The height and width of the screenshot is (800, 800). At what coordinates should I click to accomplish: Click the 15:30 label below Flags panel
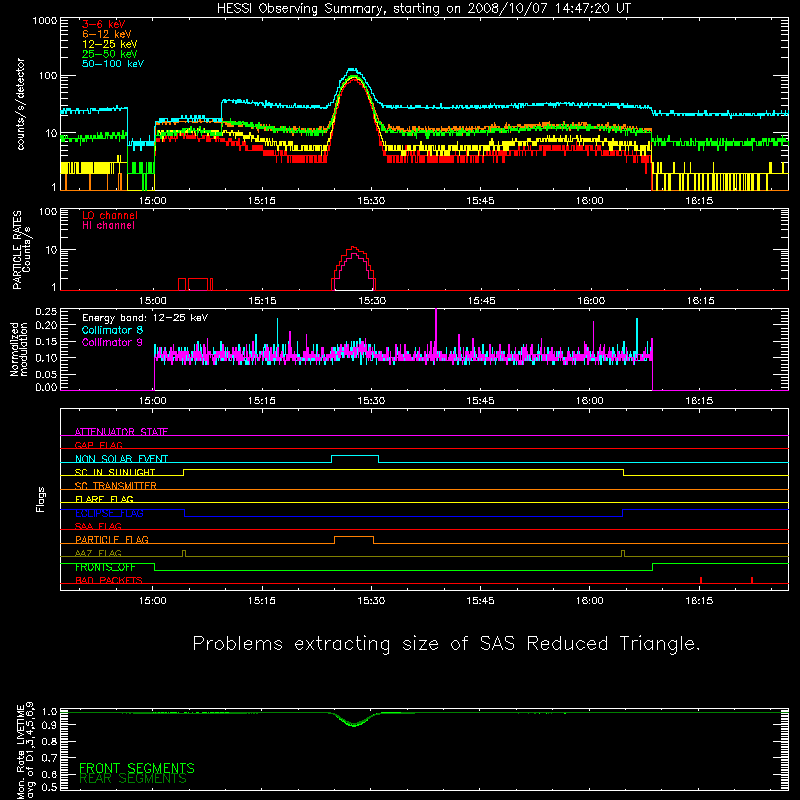pyautogui.click(x=371, y=601)
